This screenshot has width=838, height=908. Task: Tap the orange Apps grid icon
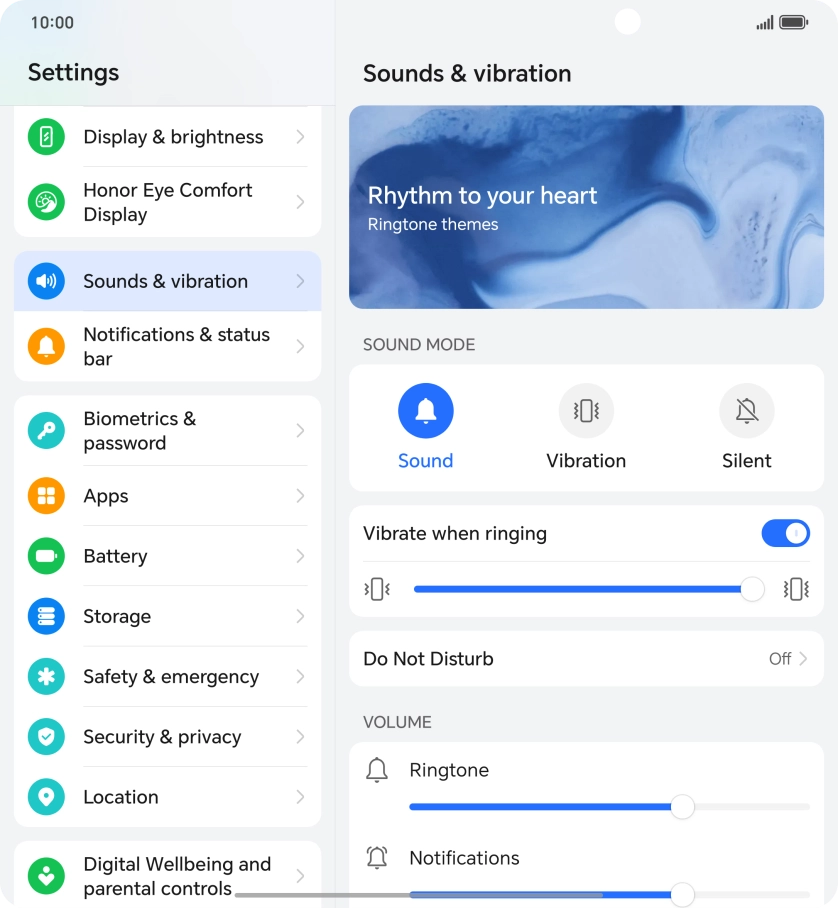[46, 496]
